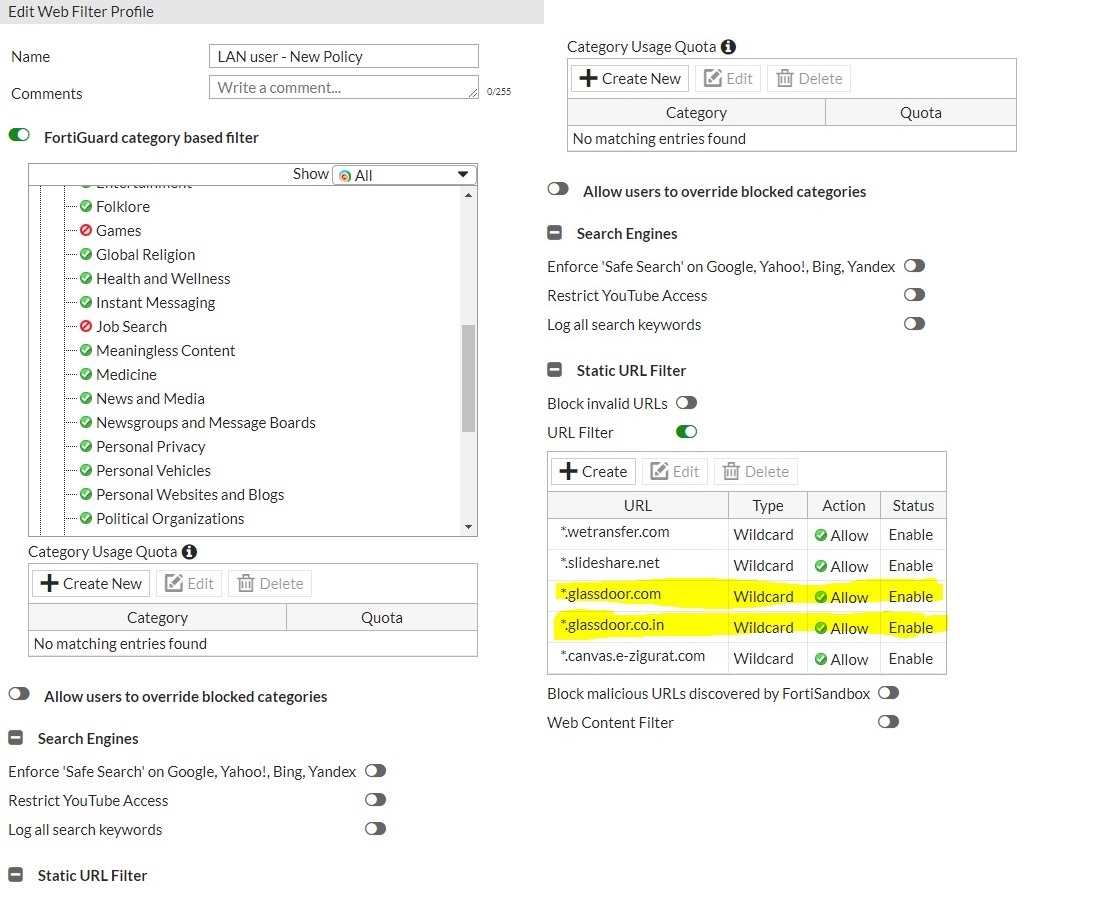Open the Show All categories dropdown

pos(404,175)
